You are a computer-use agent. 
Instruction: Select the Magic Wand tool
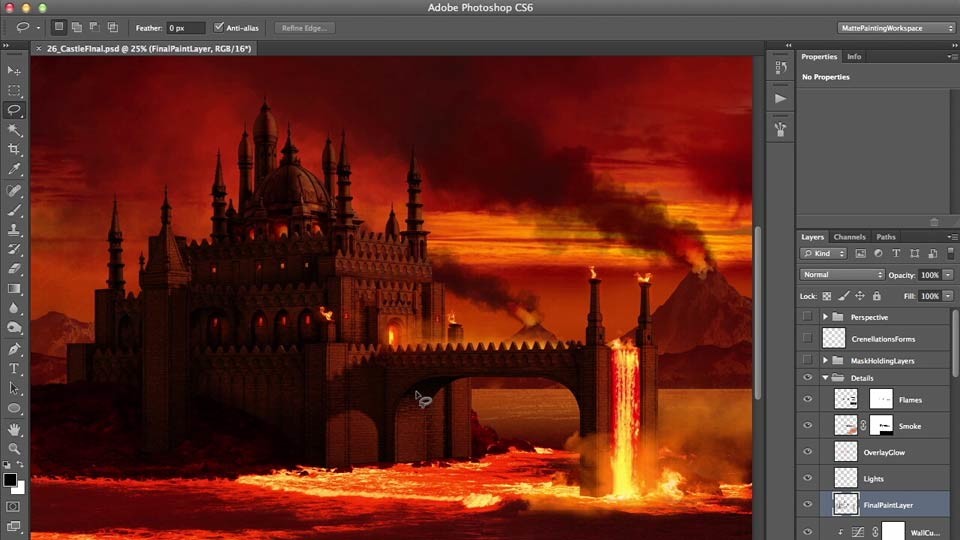click(13, 130)
